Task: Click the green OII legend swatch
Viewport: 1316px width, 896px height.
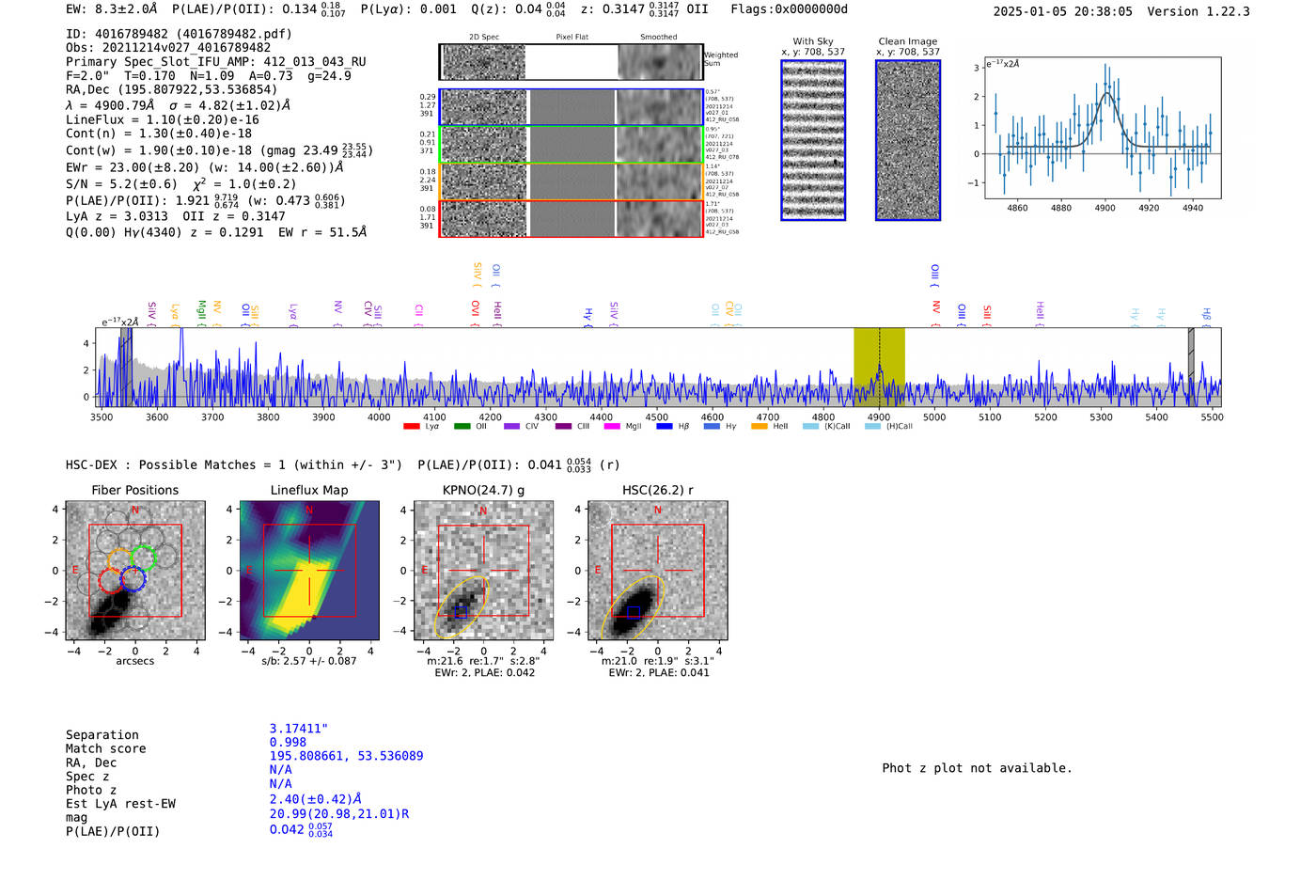Action: [462, 426]
